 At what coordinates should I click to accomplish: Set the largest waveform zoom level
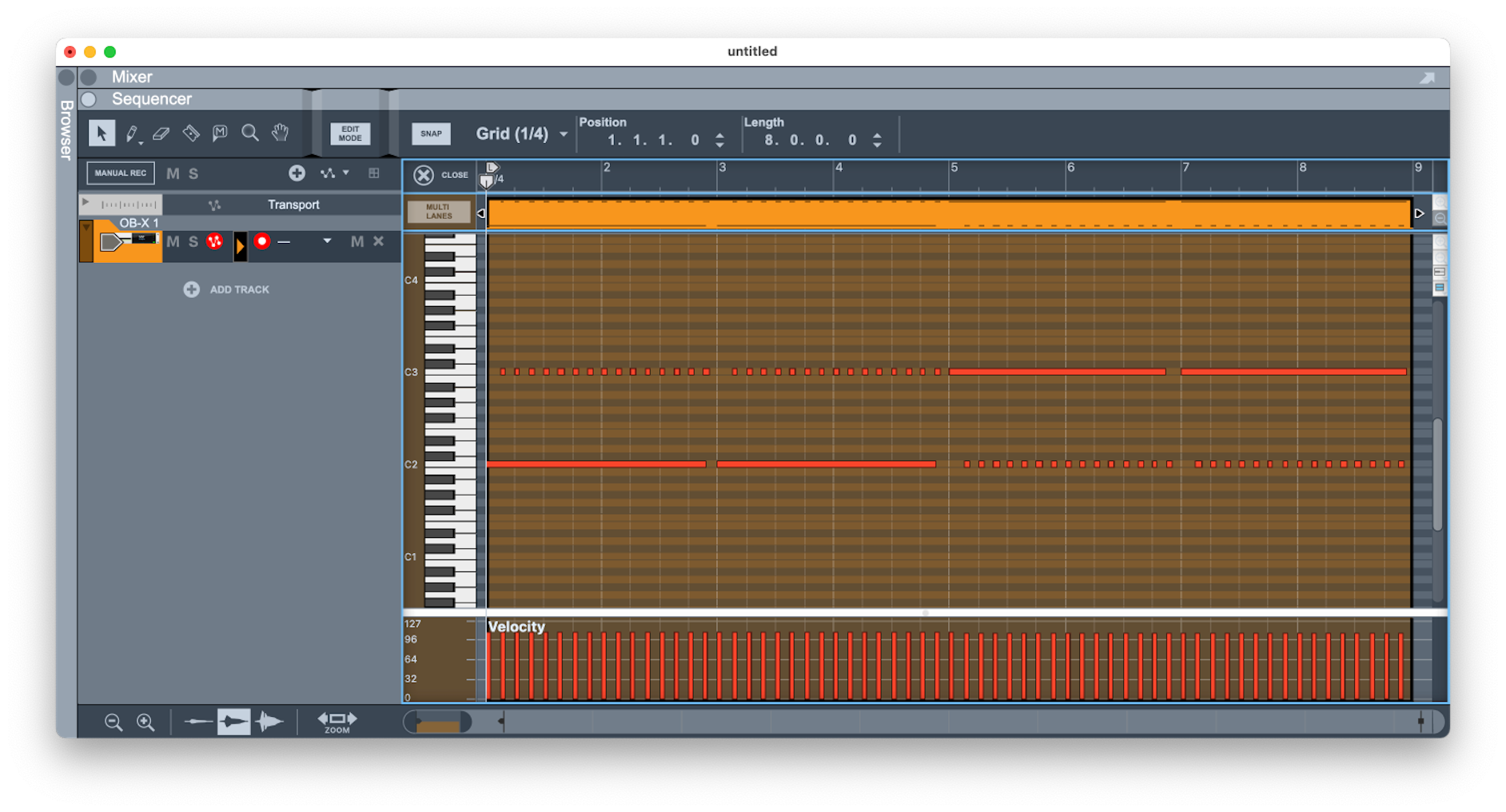click(x=269, y=722)
